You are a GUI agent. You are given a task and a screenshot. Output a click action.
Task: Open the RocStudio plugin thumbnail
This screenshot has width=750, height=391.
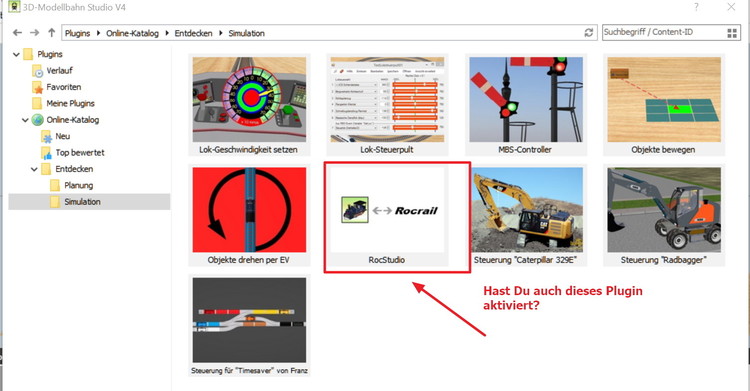point(387,216)
